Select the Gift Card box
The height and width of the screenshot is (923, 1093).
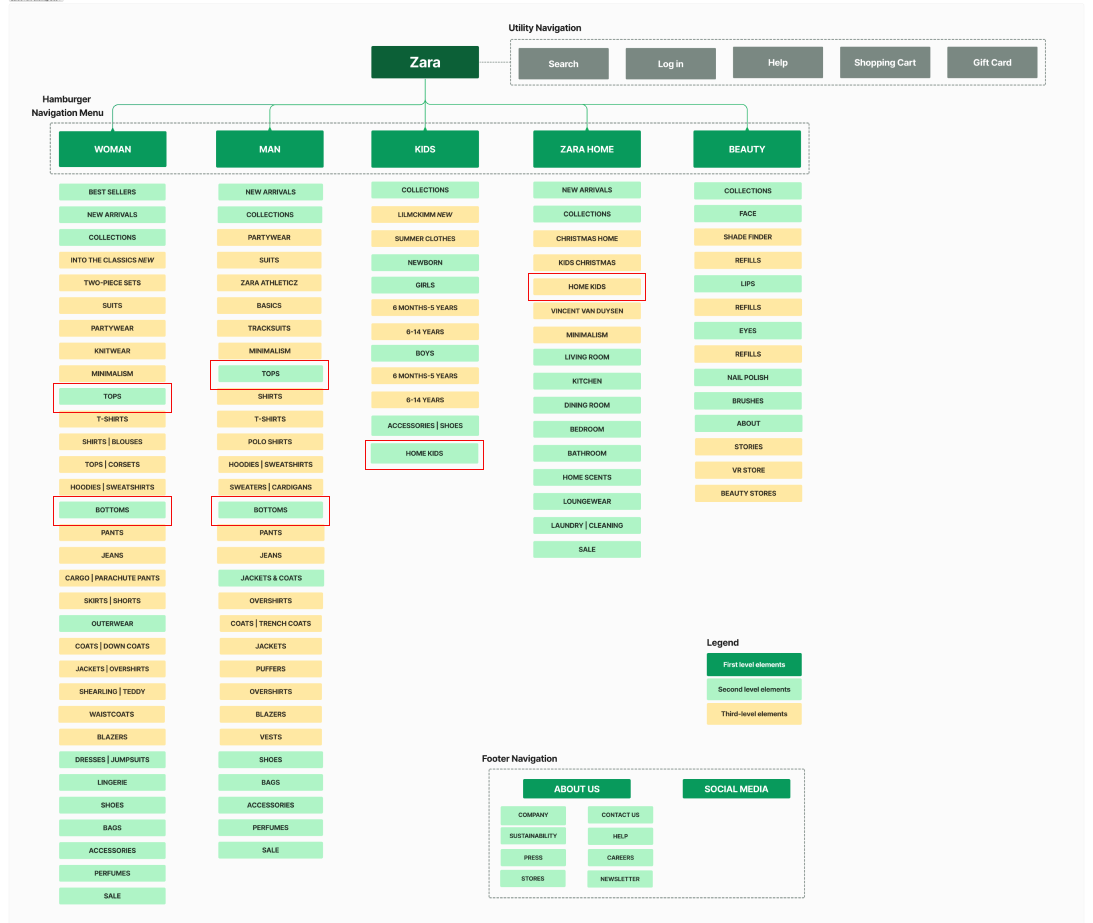992,63
